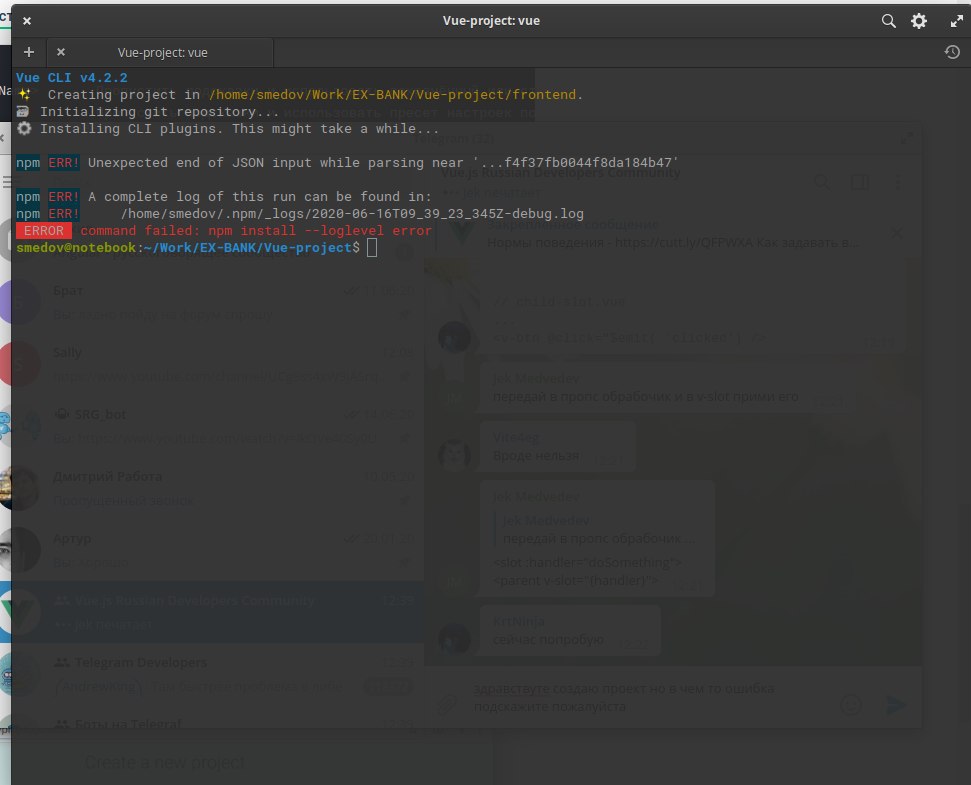Click the Telegram message input field
Screen dimensions: 971x785
650,698
